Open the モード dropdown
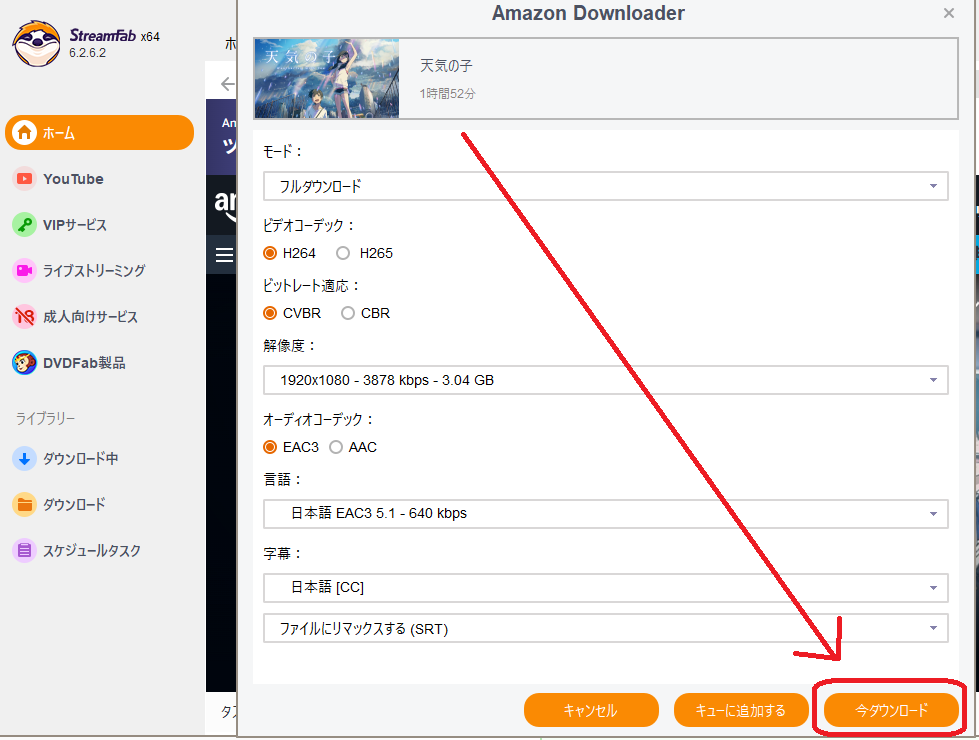Image resolution: width=979 pixels, height=740 pixels. [x=604, y=186]
